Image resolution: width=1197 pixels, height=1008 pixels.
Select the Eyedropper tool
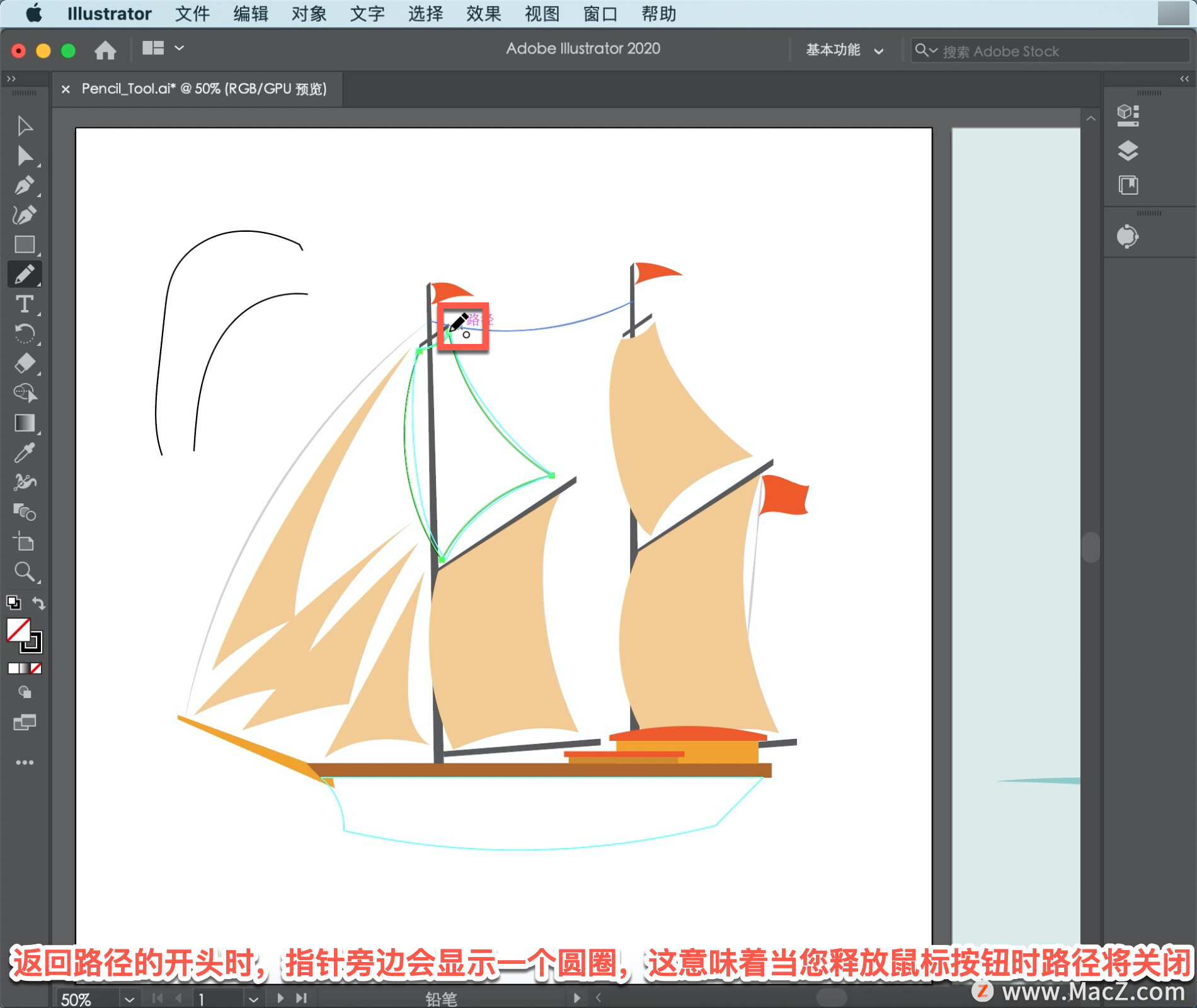25,452
